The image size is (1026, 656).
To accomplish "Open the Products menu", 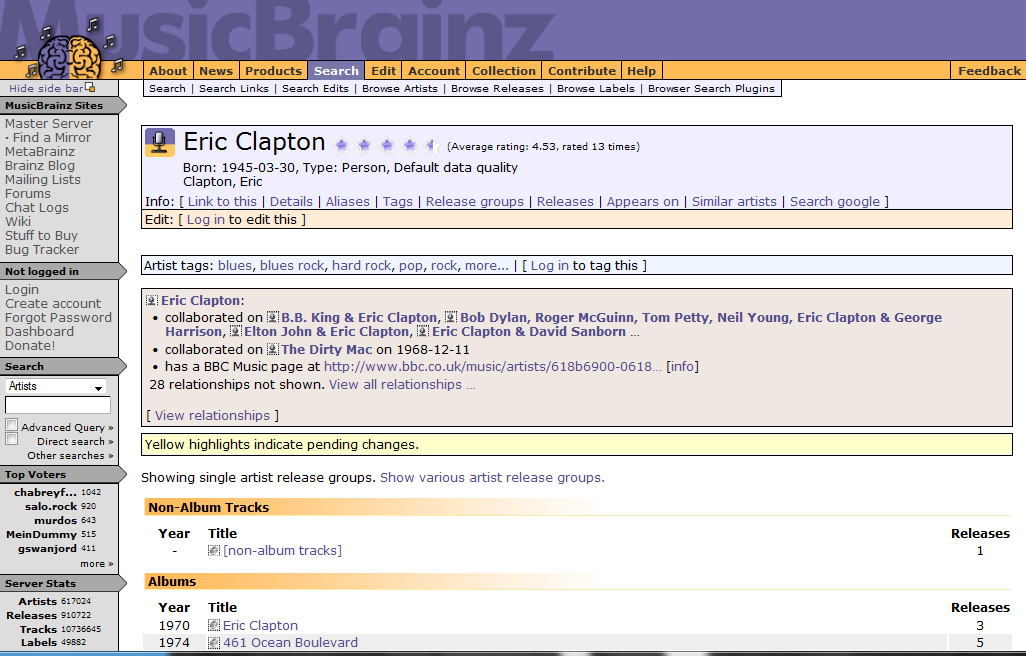I will (x=274, y=71).
